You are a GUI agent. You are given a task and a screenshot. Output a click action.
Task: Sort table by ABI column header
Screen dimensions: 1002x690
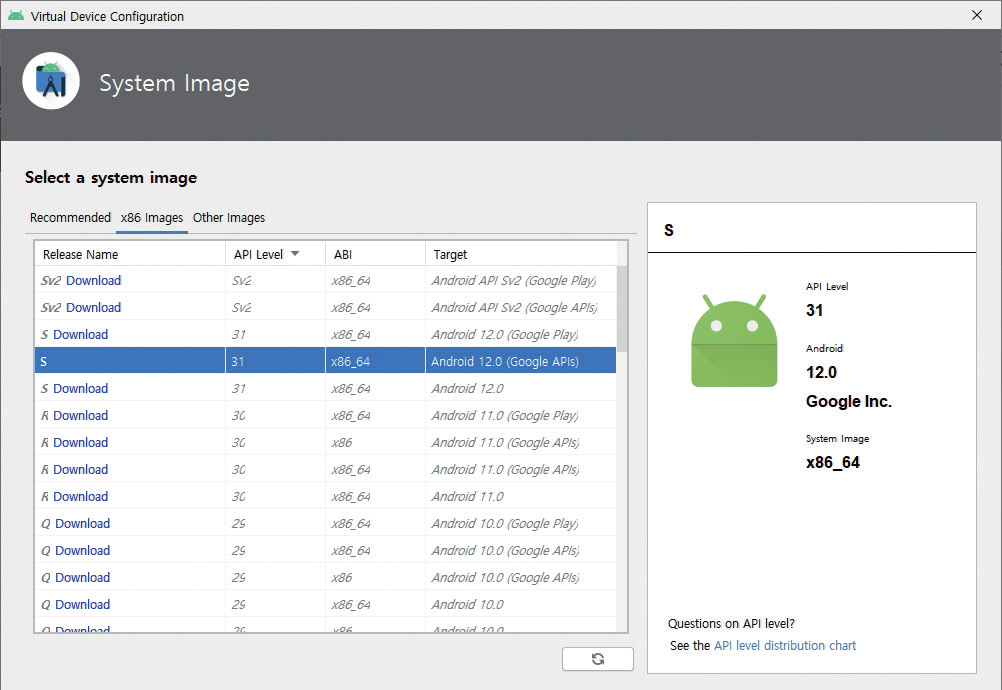point(375,254)
